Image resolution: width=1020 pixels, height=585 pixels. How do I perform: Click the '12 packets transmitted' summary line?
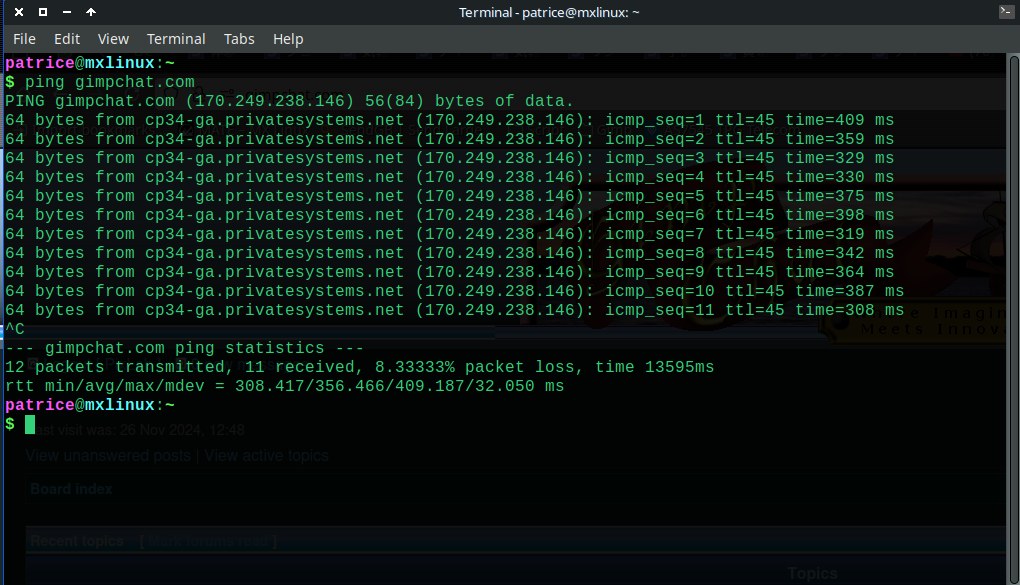click(x=360, y=367)
